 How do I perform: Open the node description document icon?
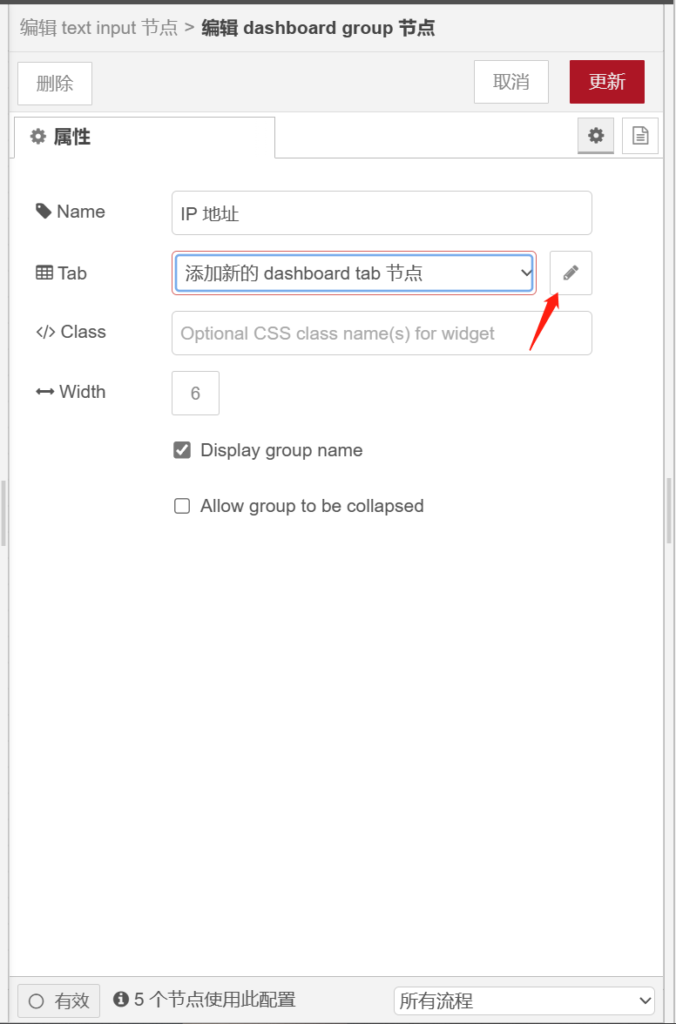(x=640, y=136)
